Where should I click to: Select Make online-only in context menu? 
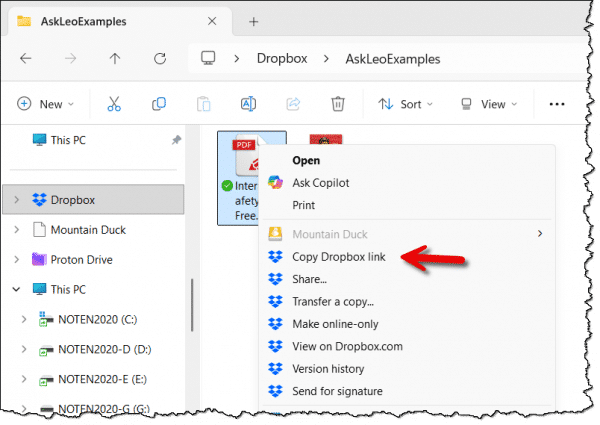coord(334,324)
